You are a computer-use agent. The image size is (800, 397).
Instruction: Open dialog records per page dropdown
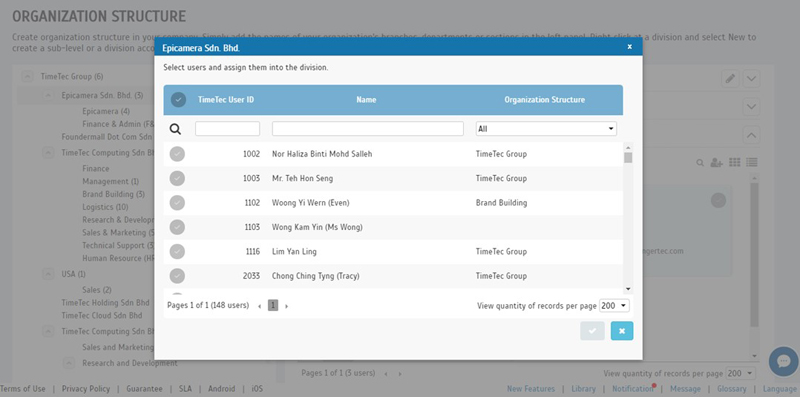pos(614,306)
